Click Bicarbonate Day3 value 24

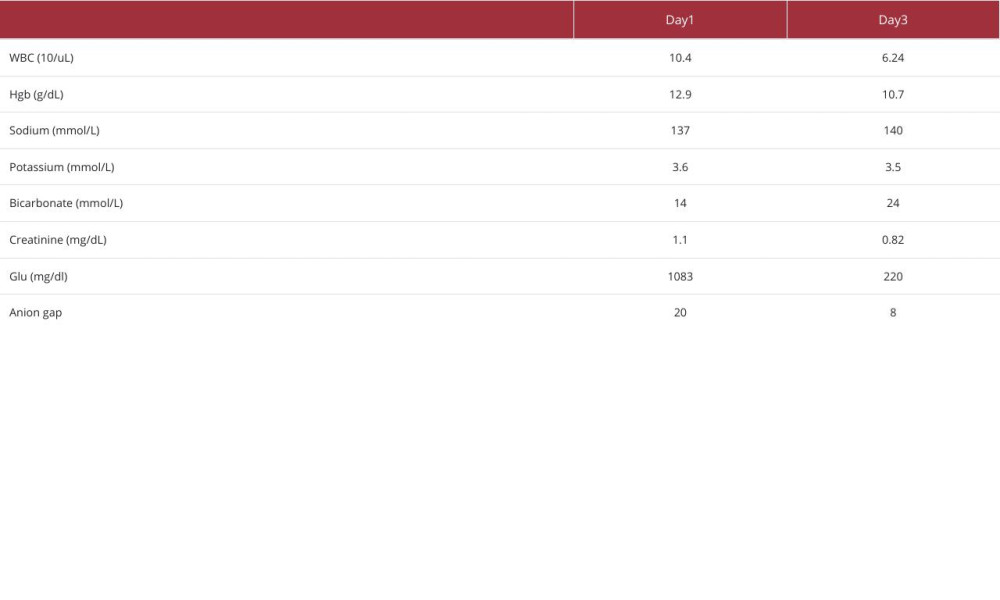(x=893, y=203)
